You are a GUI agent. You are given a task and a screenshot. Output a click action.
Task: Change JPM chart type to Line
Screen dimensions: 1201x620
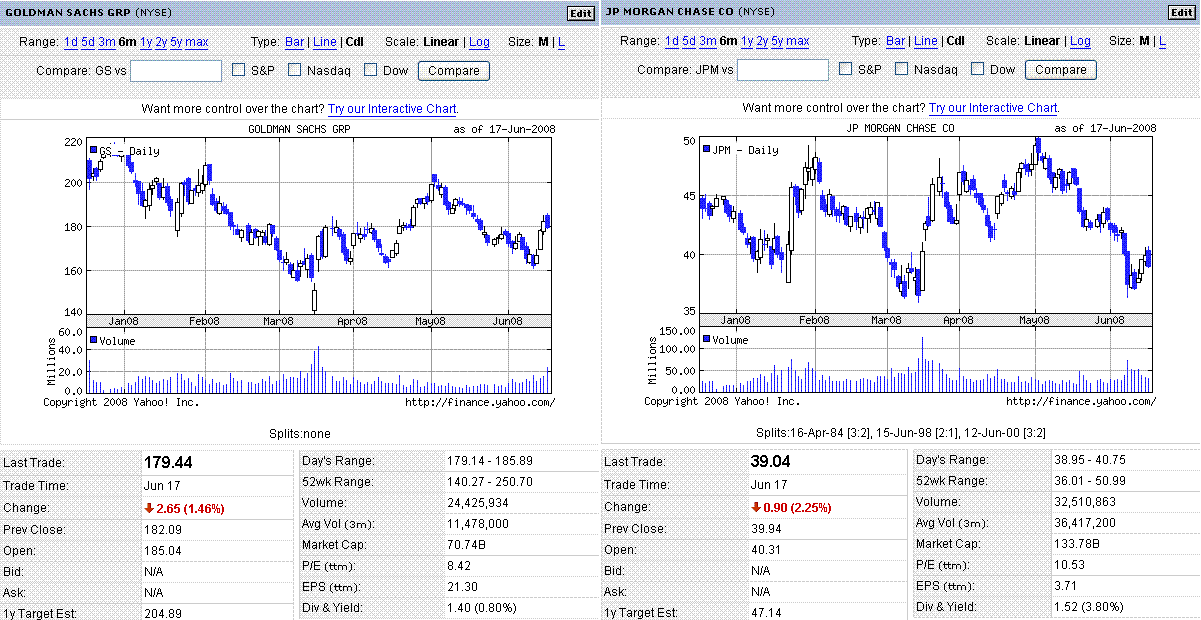pyautogui.click(x=926, y=42)
